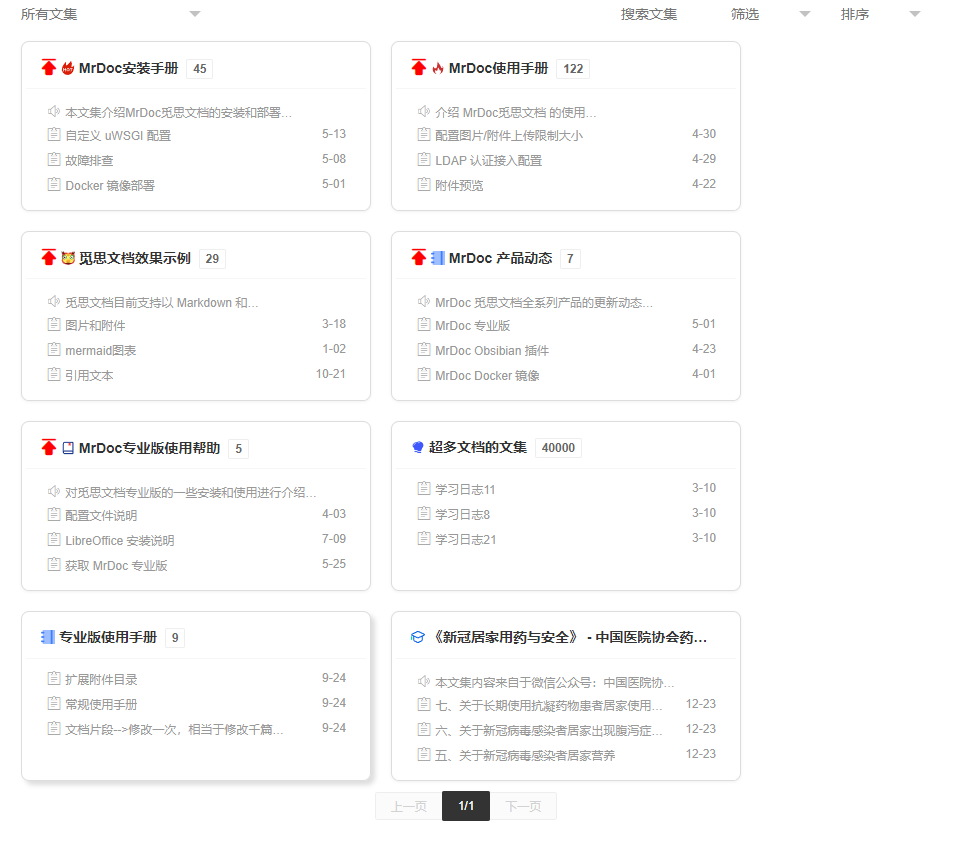Click notebook icon of MrDoc 产品动态
Viewport: 956px width, 844px height.
click(x=438, y=258)
